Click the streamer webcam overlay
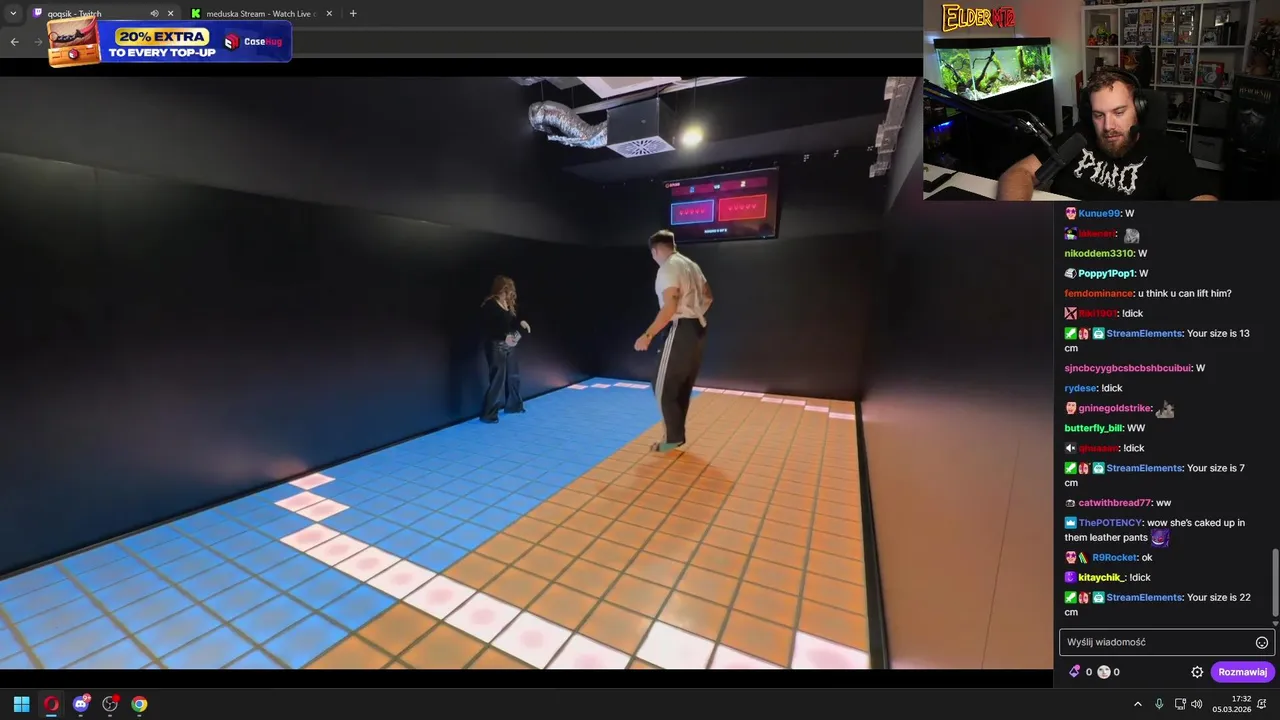The image size is (1280, 720). pyautogui.click(x=1101, y=100)
